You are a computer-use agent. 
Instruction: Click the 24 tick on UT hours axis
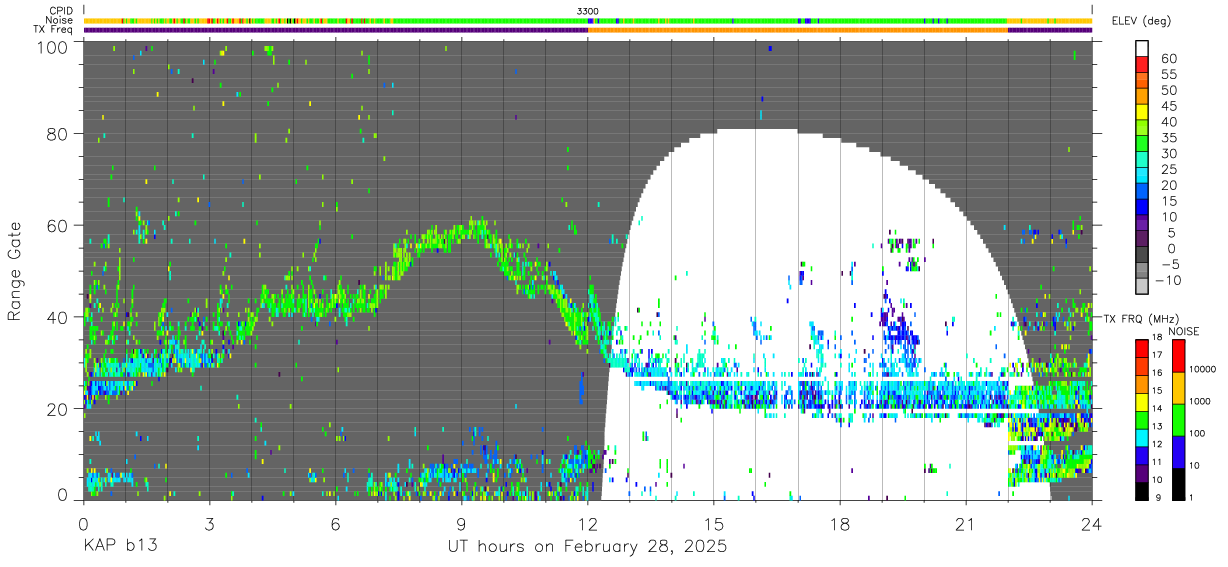tap(1092, 522)
